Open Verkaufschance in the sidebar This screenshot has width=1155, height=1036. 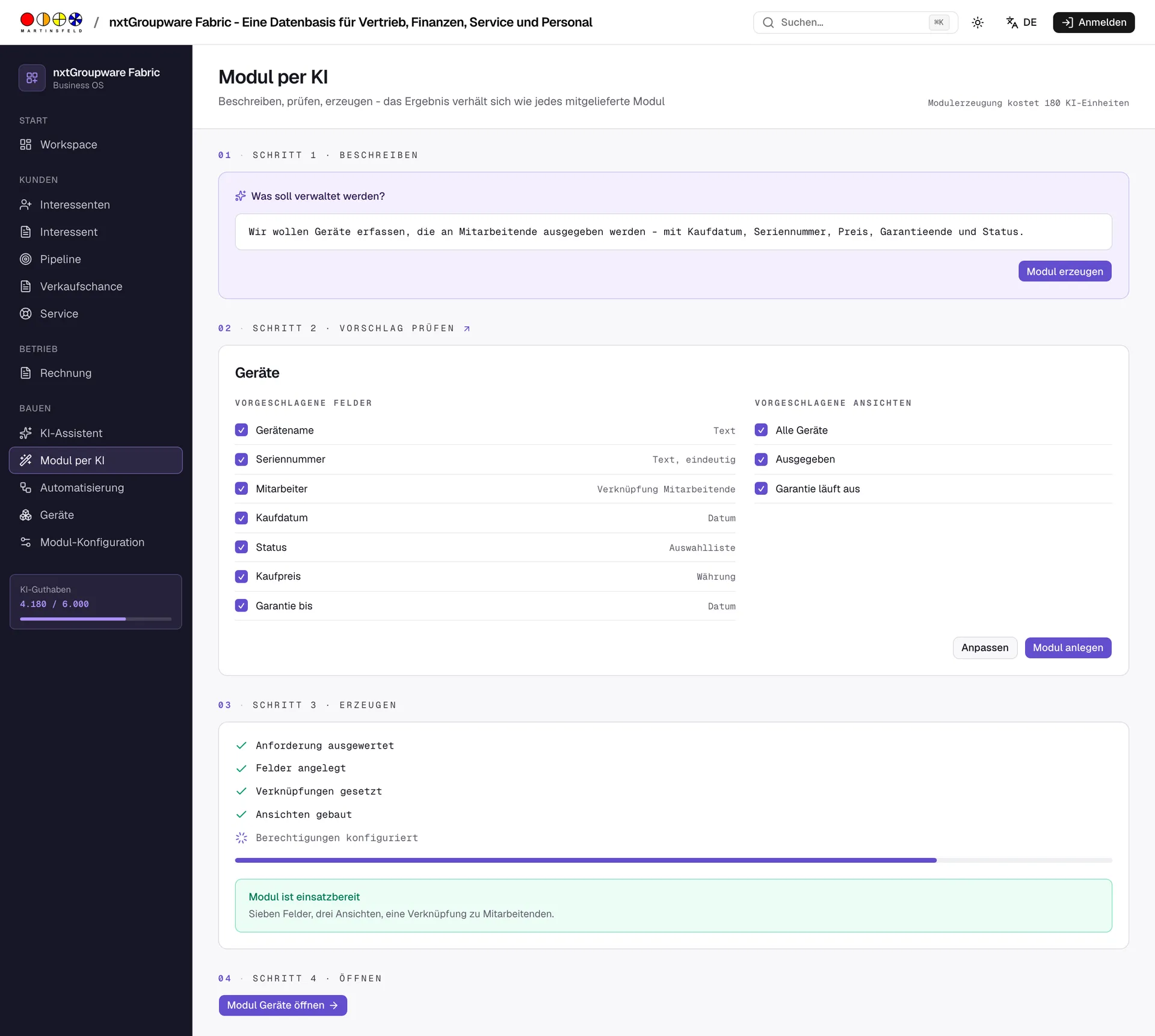(x=96, y=286)
